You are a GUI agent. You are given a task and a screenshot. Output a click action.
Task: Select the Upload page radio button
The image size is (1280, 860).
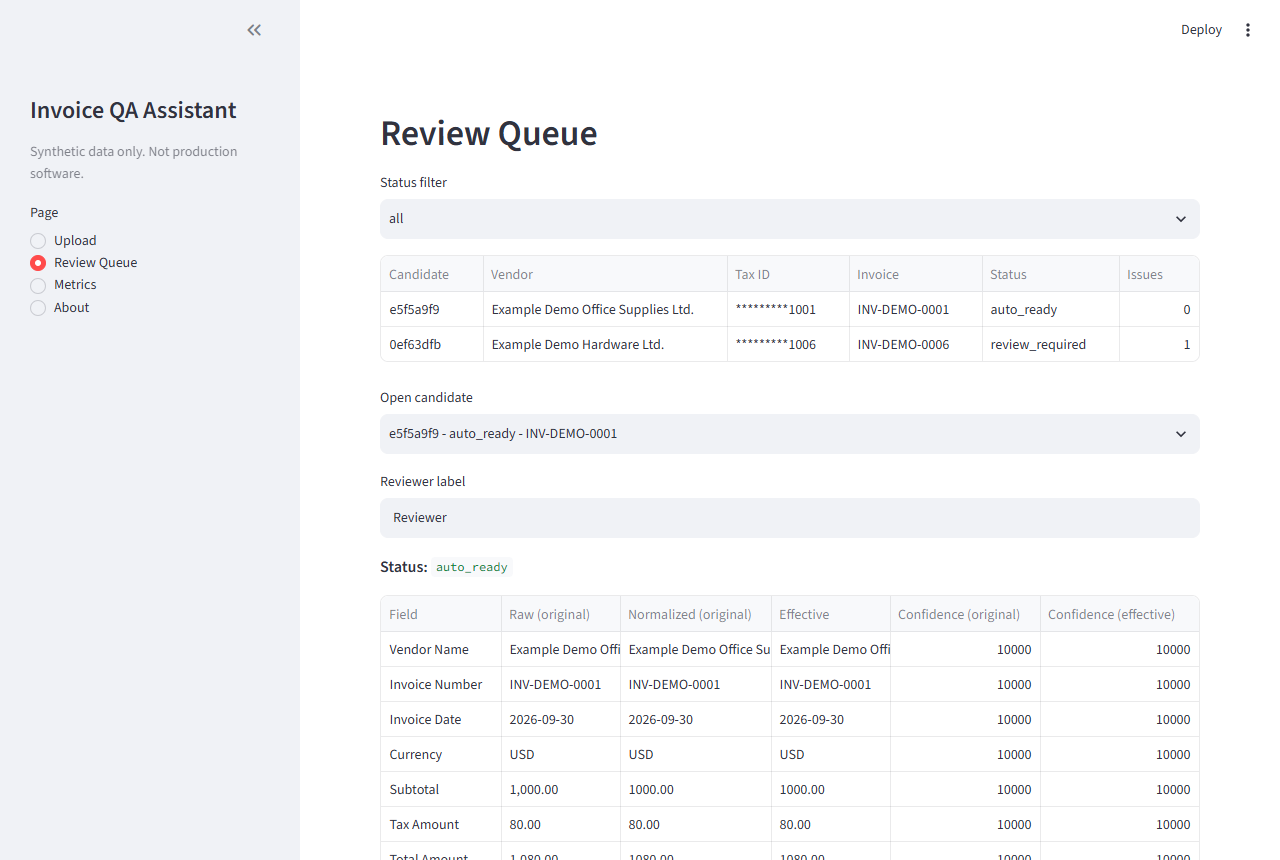[x=64, y=240]
